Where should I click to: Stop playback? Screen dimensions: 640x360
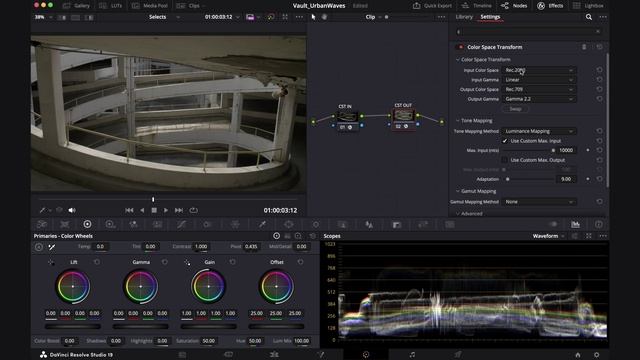point(154,210)
